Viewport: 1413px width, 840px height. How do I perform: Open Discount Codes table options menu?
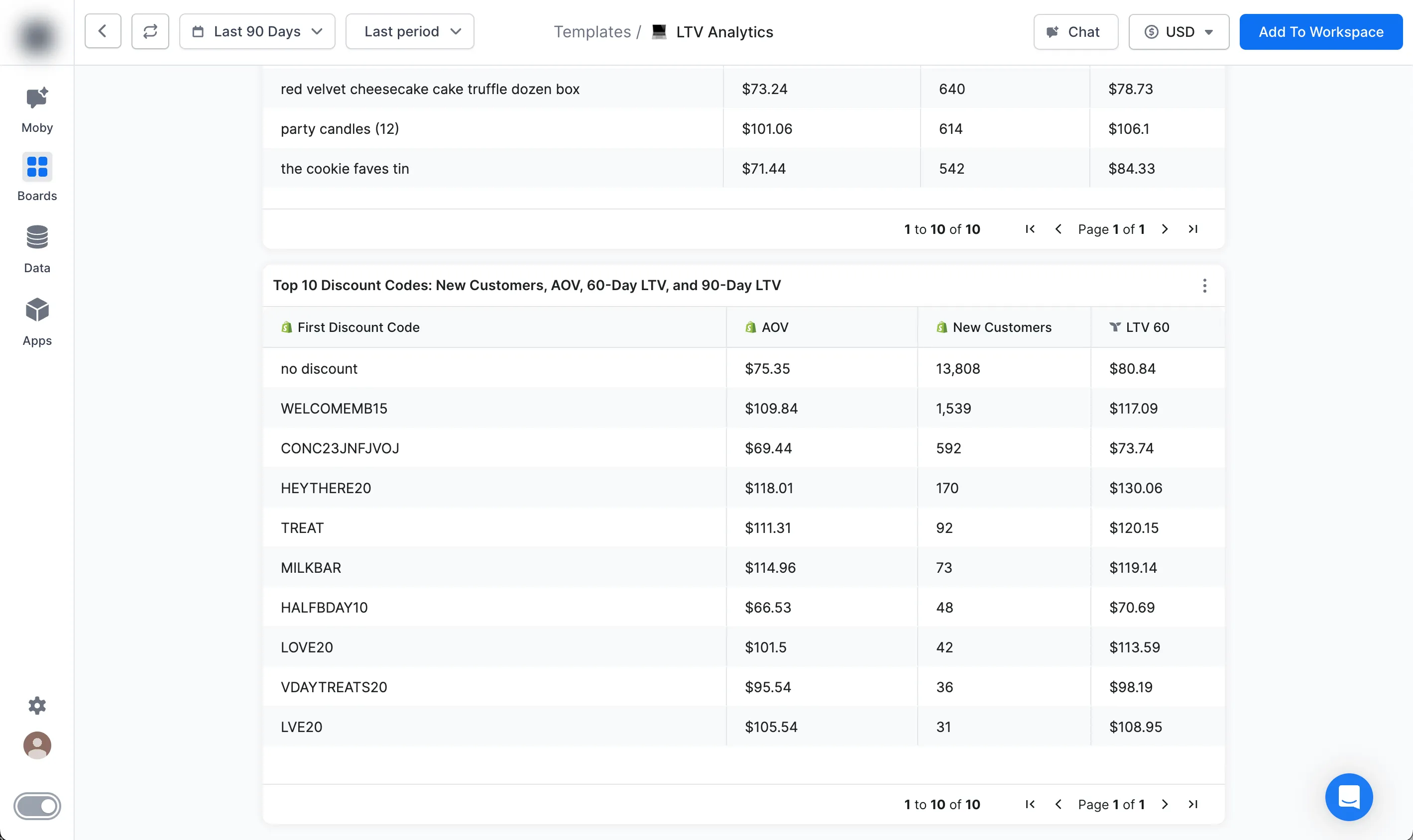click(1204, 286)
